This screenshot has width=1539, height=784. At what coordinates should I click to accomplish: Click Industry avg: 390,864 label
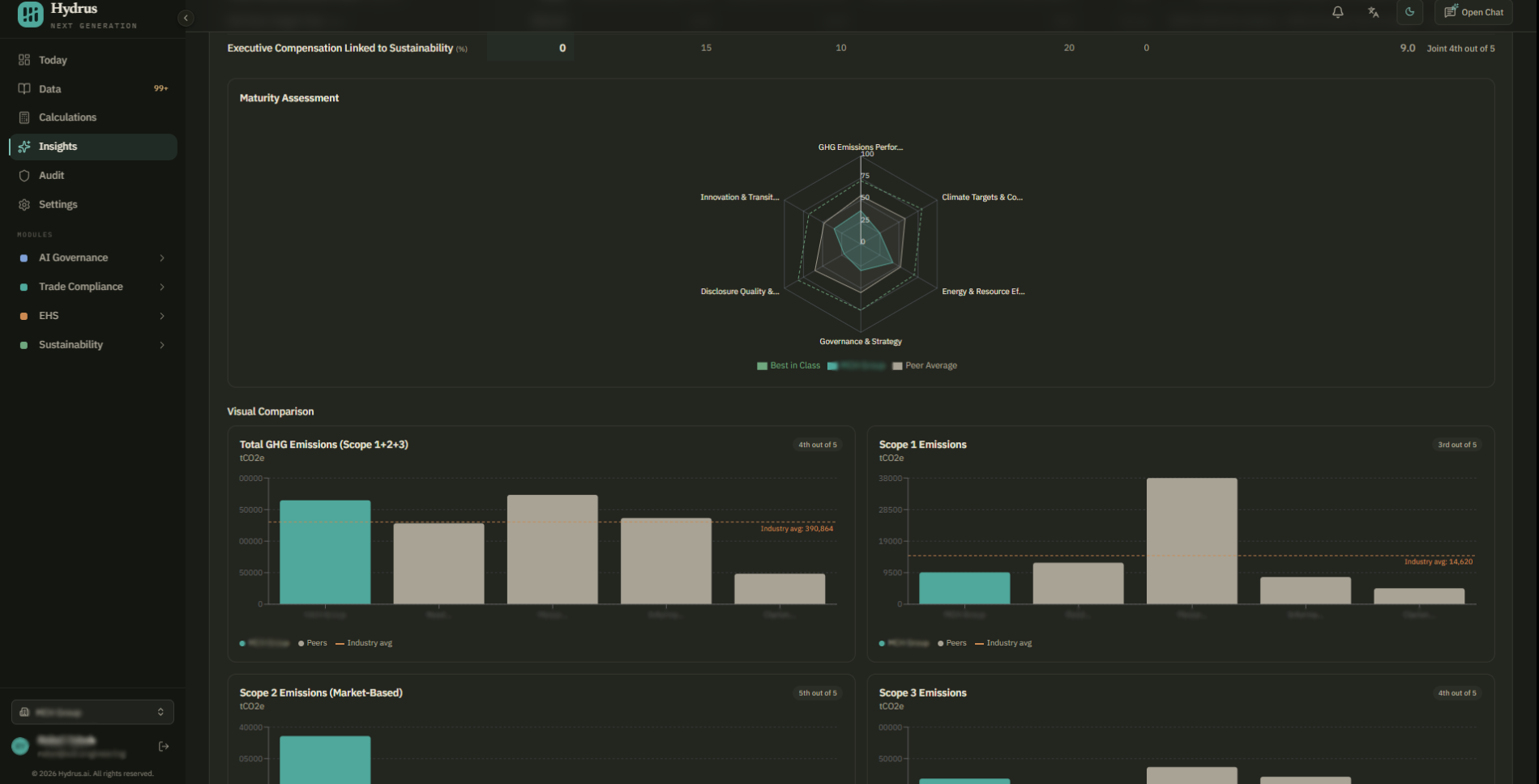click(x=797, y=529)
